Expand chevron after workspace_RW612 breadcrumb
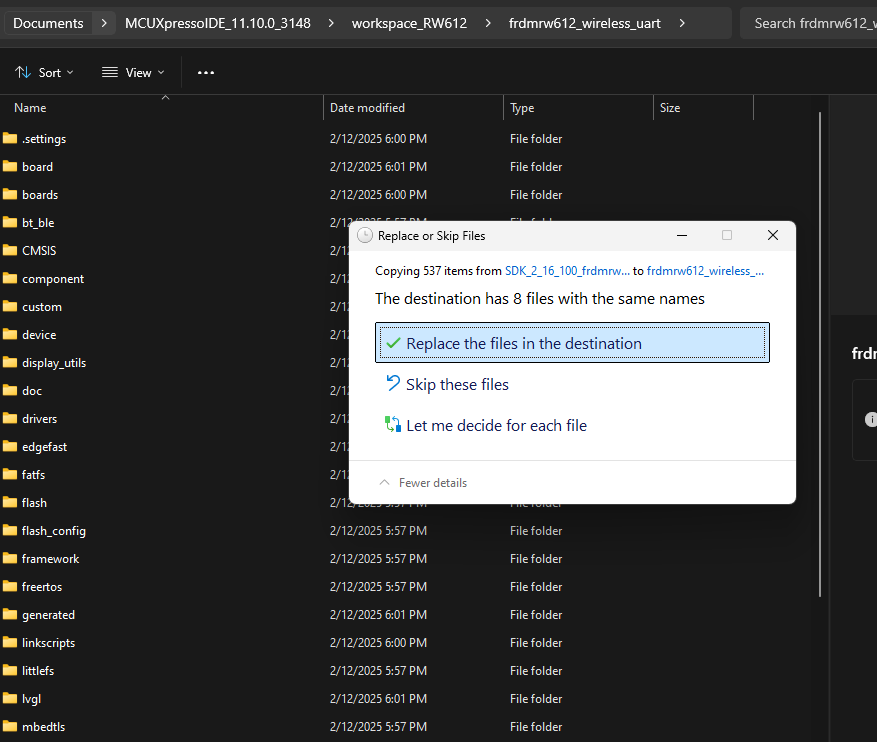 (x=483, y=23)
